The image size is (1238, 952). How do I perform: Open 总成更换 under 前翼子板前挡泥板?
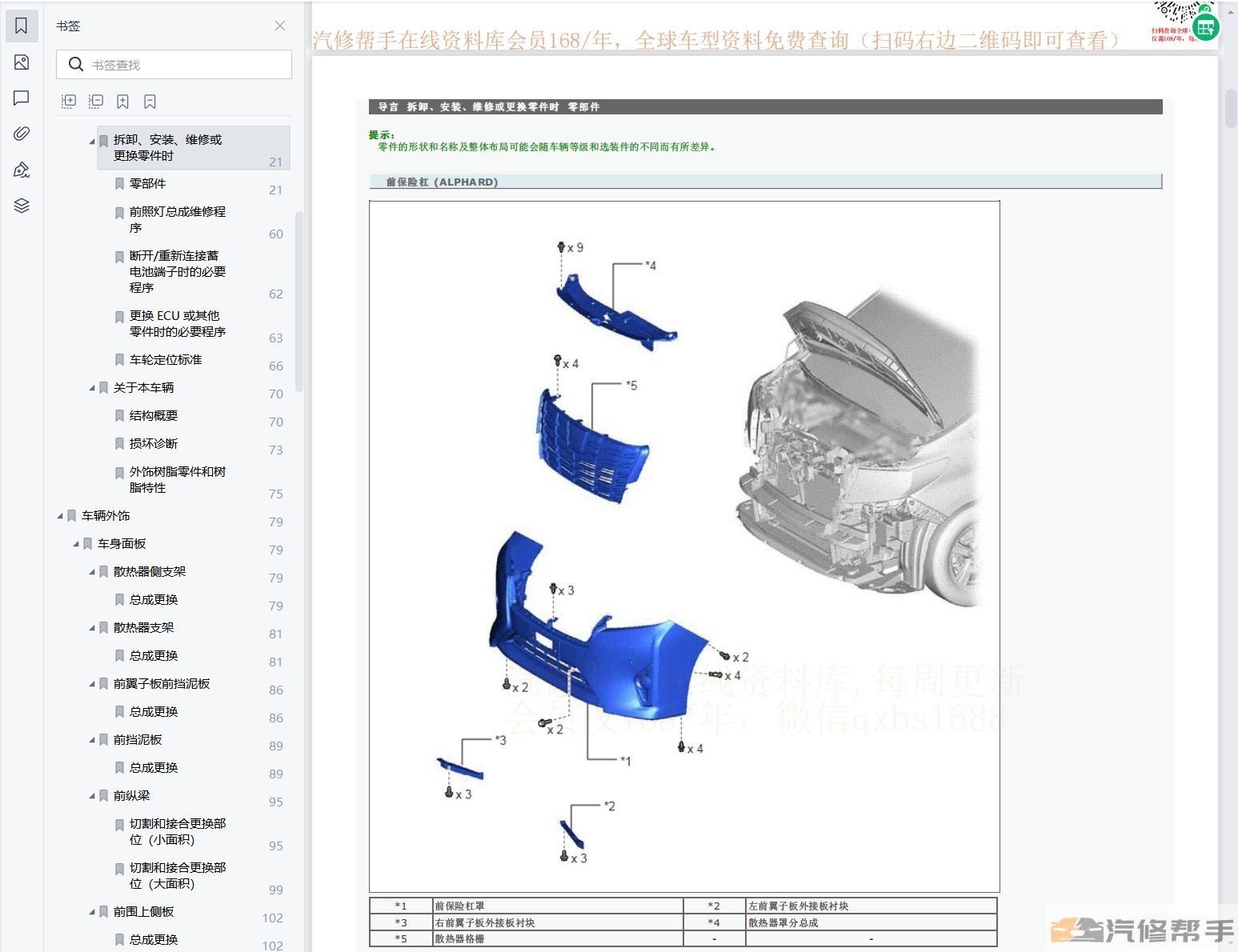154,712
